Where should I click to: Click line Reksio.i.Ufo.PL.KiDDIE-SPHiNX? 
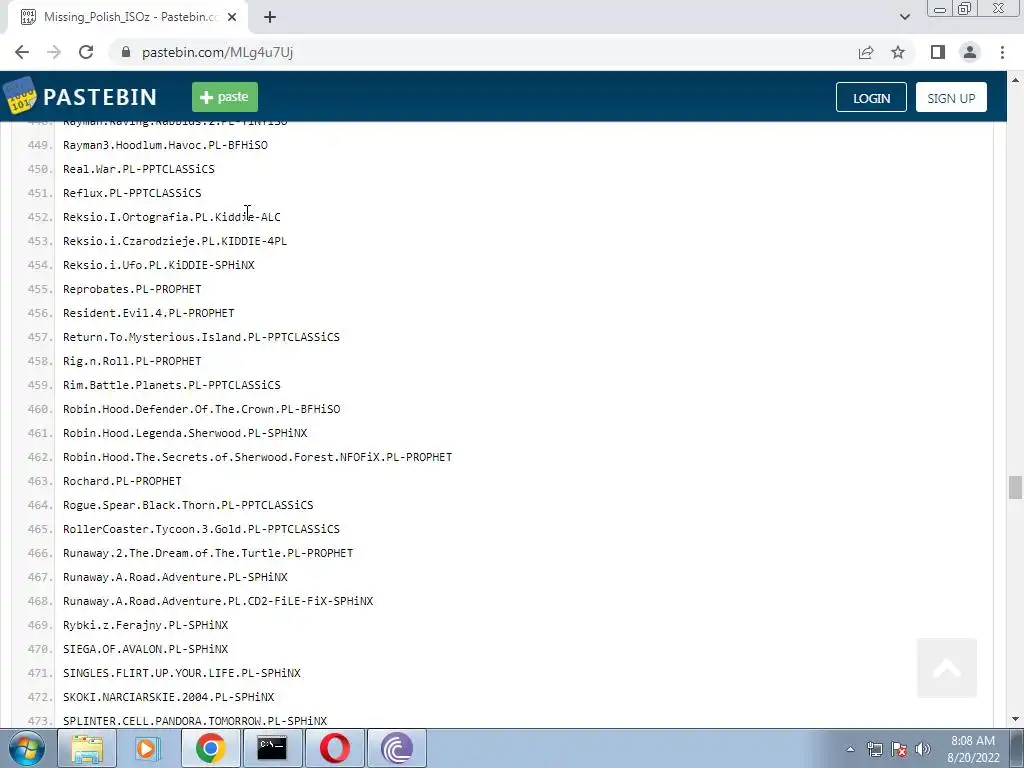[159, 265]
